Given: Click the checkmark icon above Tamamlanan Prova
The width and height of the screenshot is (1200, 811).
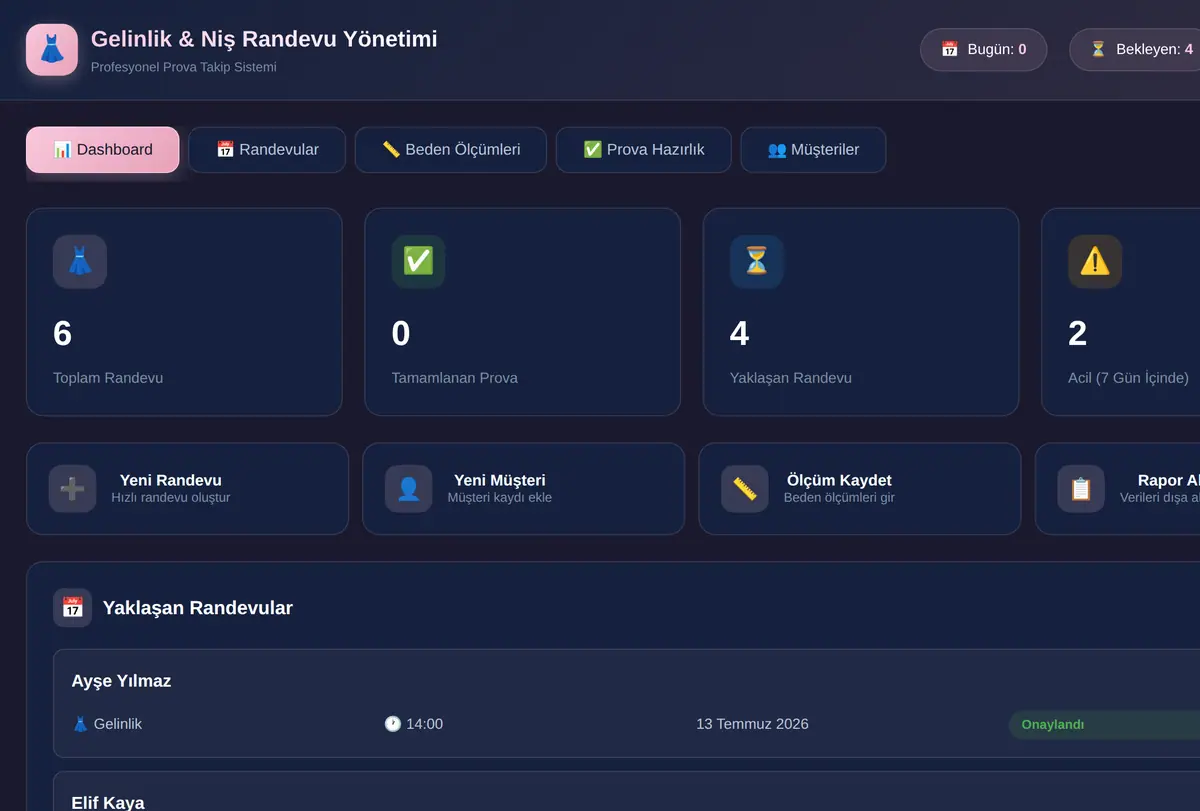Looking at the screenshot, I should click(418, 262).
